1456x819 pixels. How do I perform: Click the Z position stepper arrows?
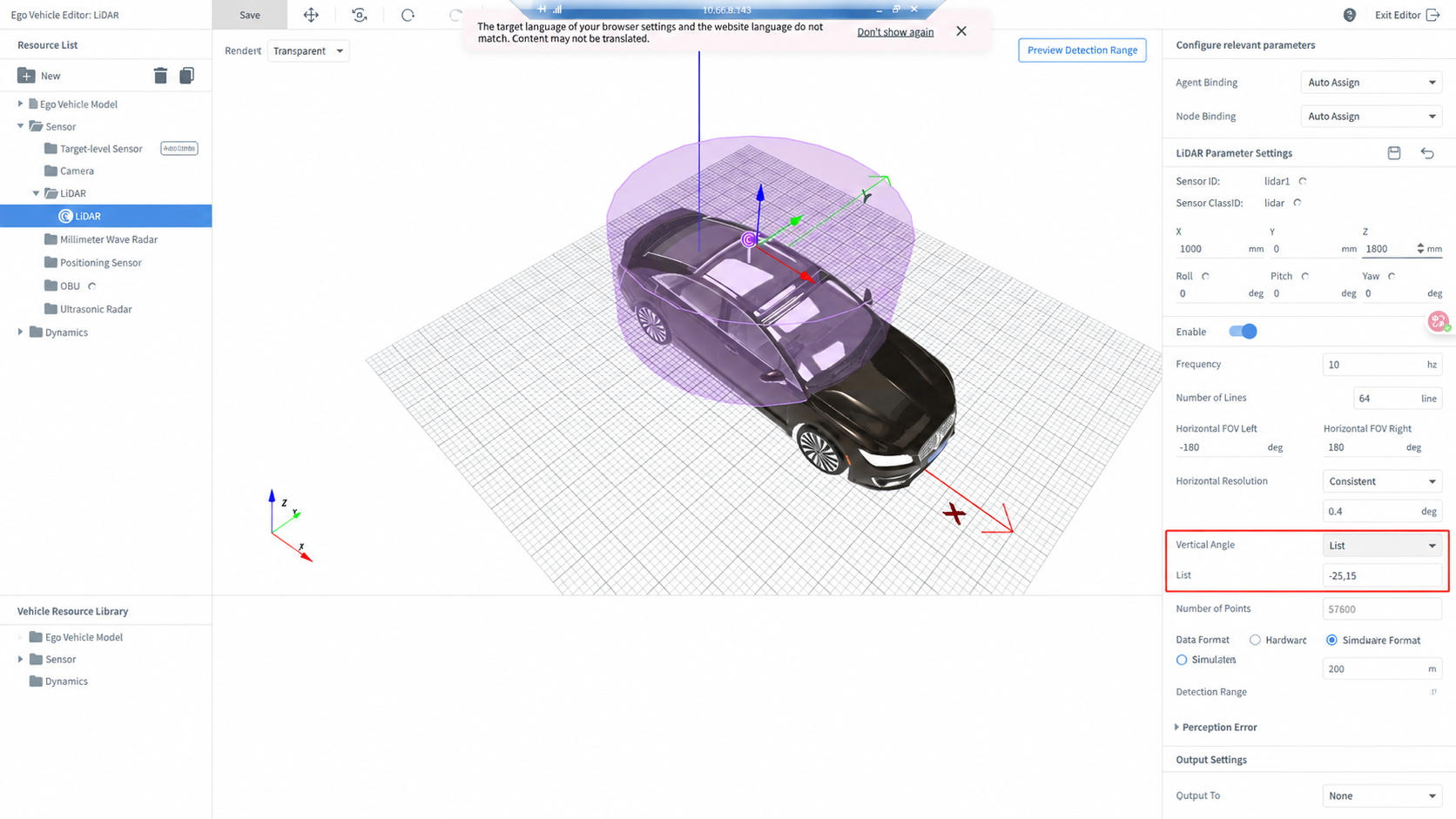(1420, 249)
